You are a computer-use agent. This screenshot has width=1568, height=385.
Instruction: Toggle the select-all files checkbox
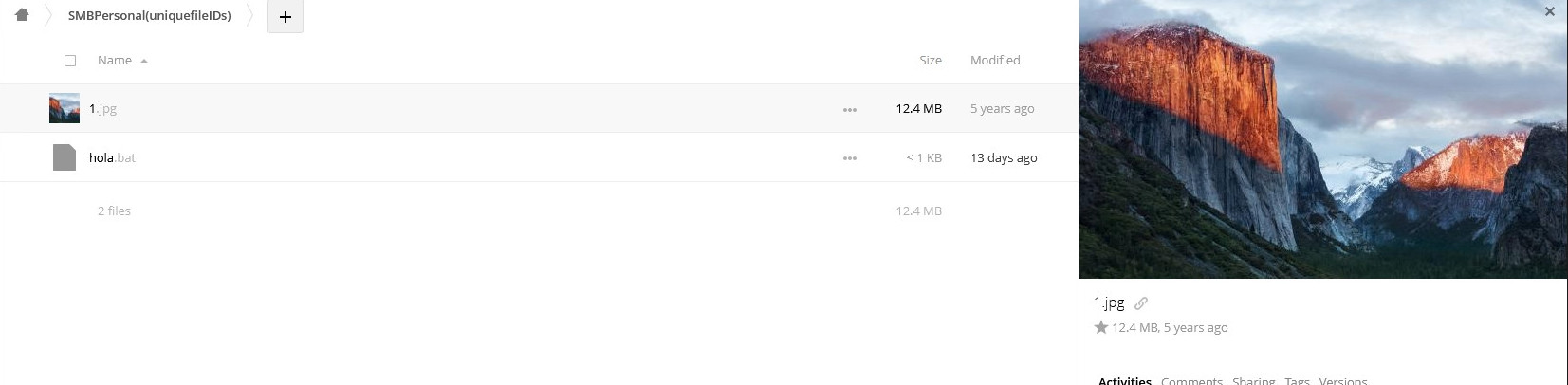coord(70,61)
